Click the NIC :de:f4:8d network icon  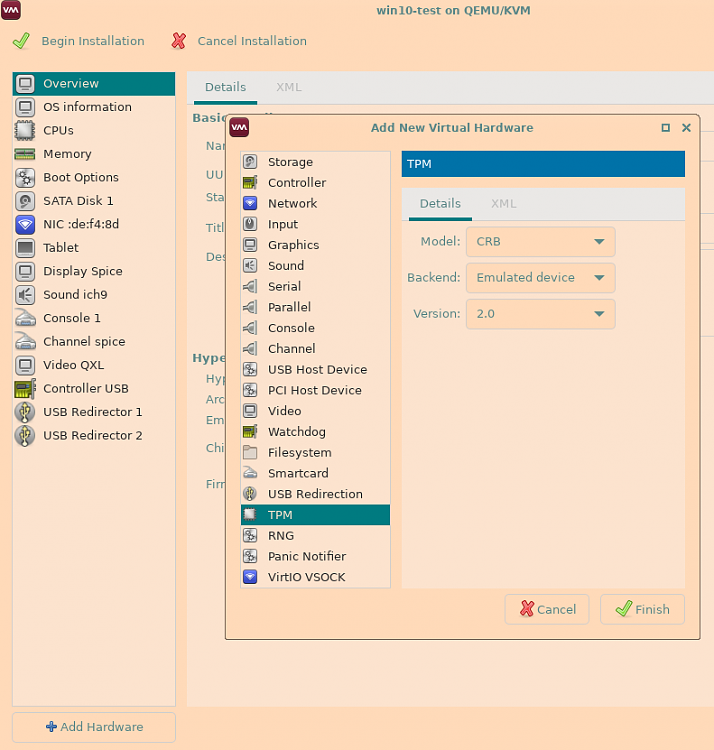25,224
